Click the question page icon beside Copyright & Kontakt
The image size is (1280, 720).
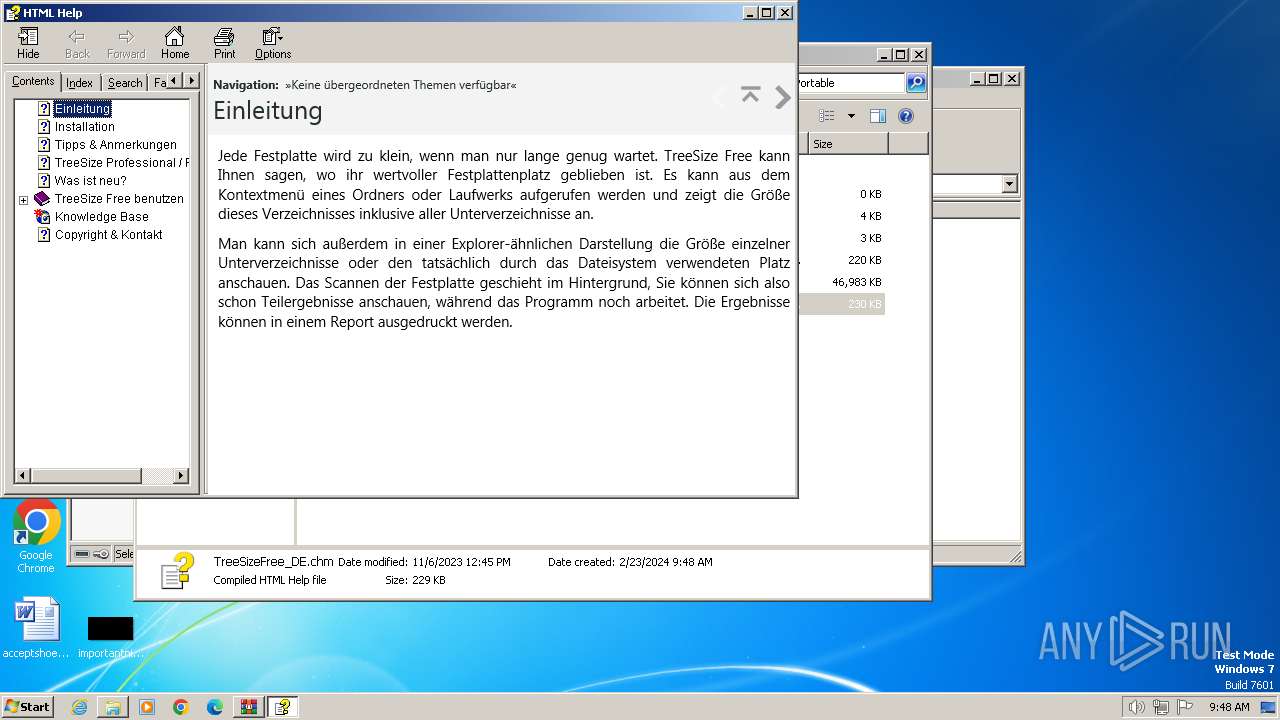[44, 235]
